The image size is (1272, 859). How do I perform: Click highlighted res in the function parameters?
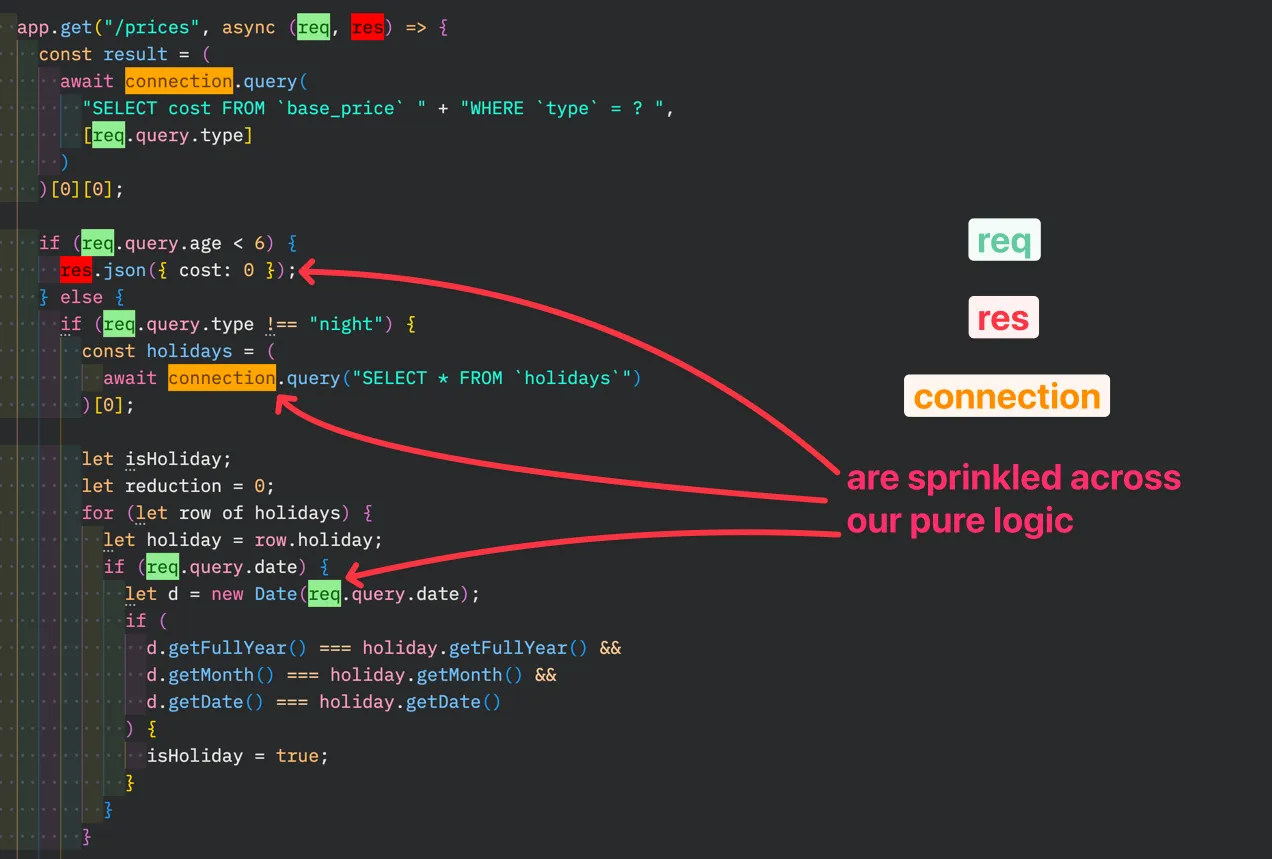(x=367, y=27)
